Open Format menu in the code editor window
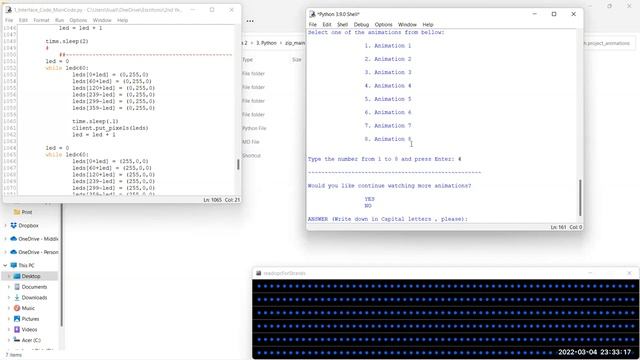640x360 pixels. coord(41,20)
